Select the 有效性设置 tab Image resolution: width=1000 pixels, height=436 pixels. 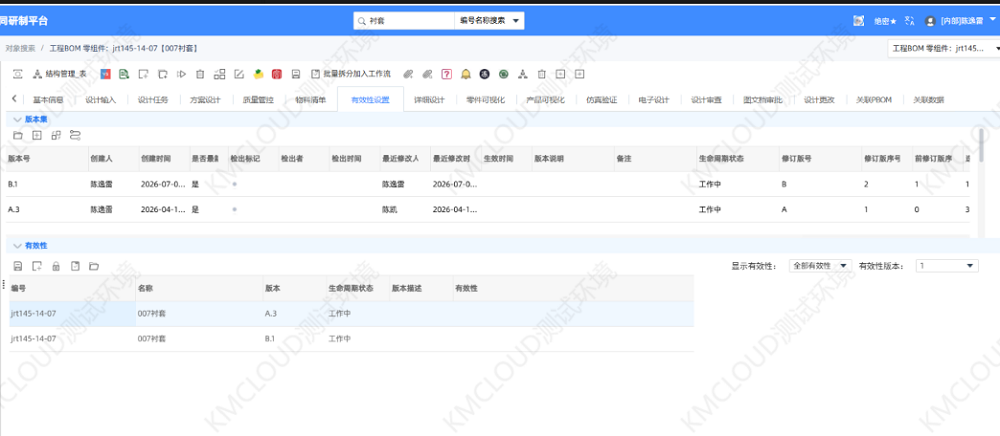[x=370, y=99]
